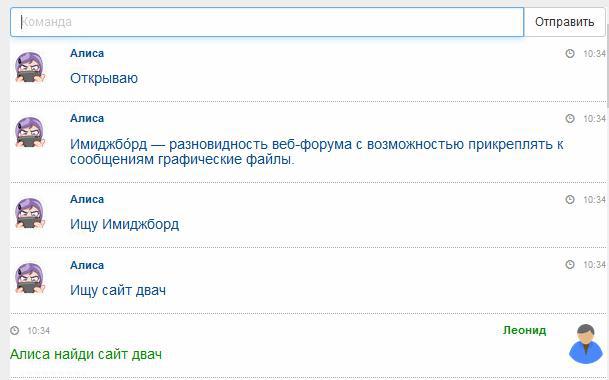Click clock icon on Имиджборд definition message
Screen dimensions: 609x380
pos(570,119)
